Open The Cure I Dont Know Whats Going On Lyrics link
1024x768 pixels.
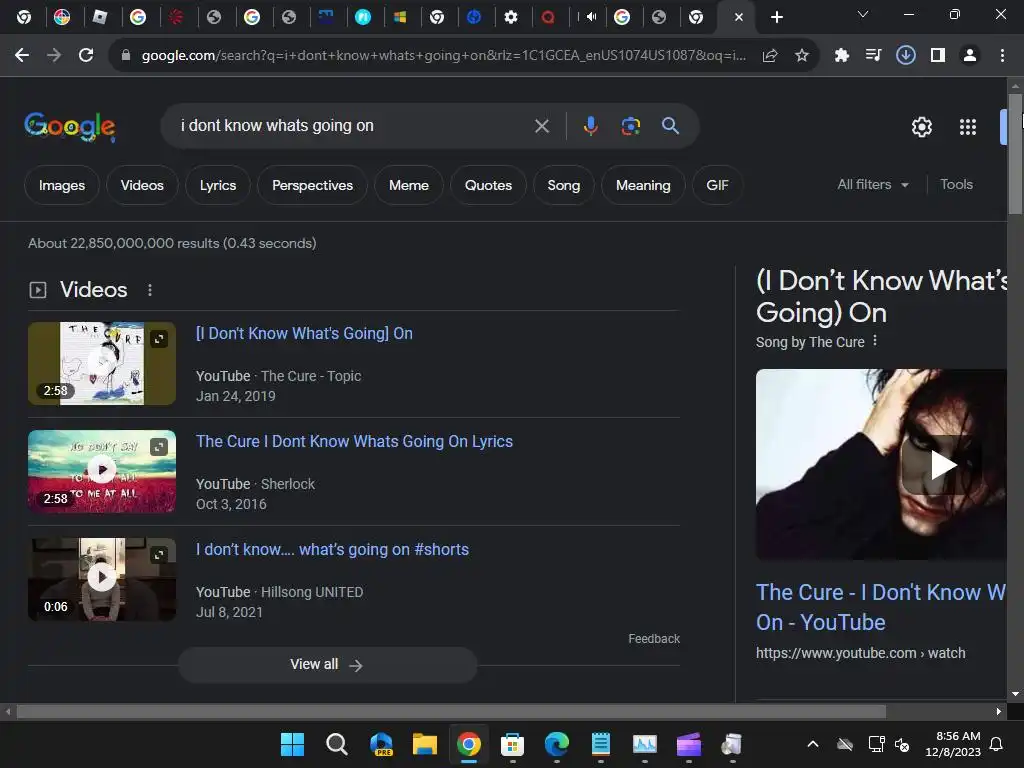point(355,441)
